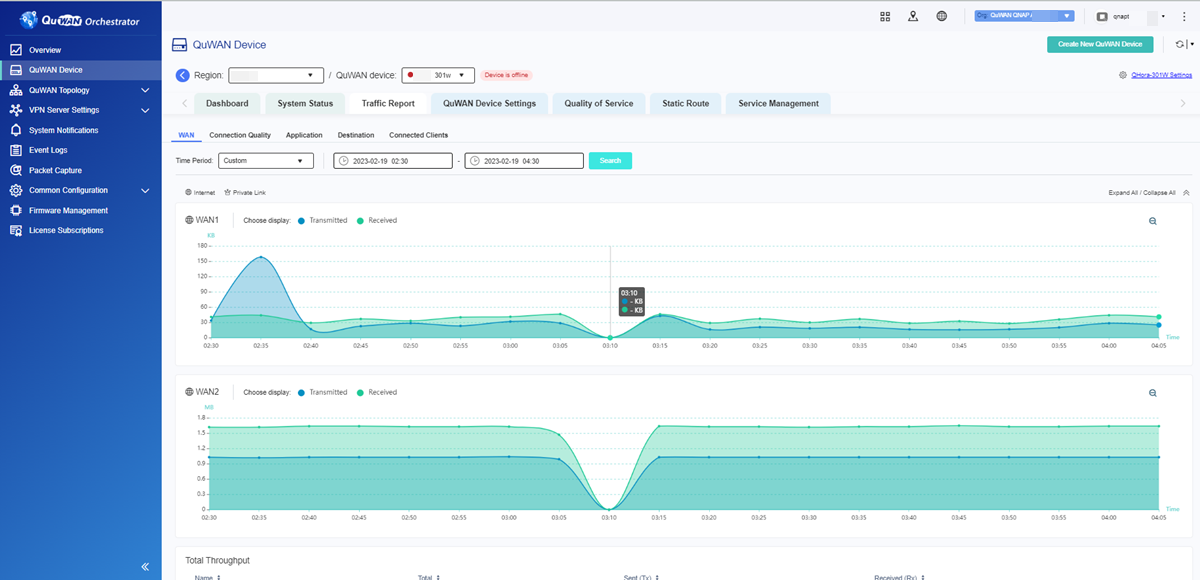1200x580 pixels.
Task: Expand the QuWAN Topology submenu chevron
Action: click(145, 90)
